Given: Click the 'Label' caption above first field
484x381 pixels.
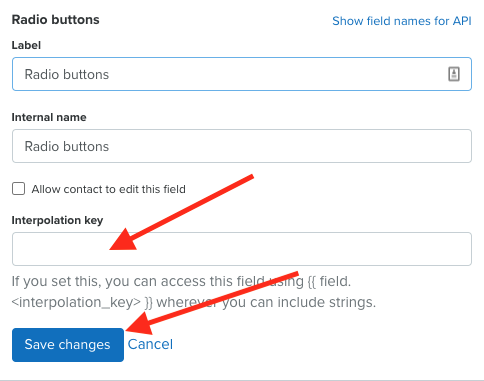Looking at the screenshot, I should tap(26, 45).
